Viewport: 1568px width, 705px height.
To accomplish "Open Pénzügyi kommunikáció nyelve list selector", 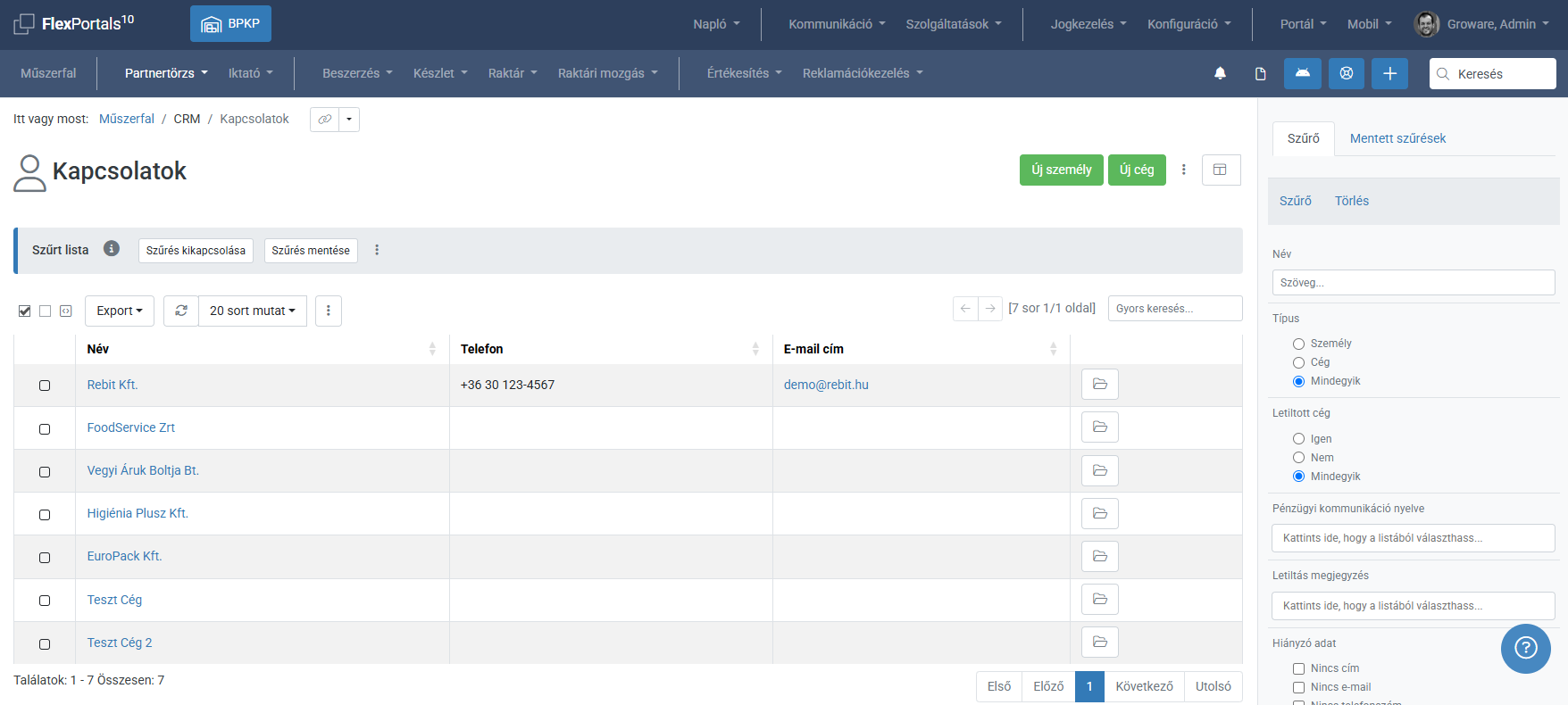I will [x=1414, y=538].
